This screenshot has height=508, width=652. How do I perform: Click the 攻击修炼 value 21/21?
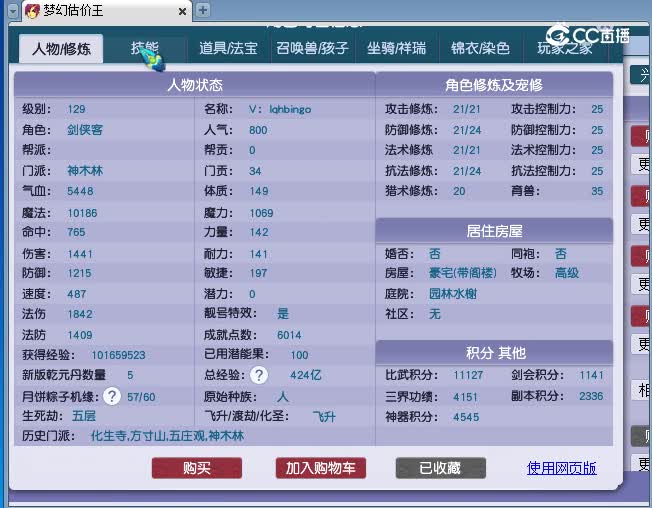[x=467, y=109]
